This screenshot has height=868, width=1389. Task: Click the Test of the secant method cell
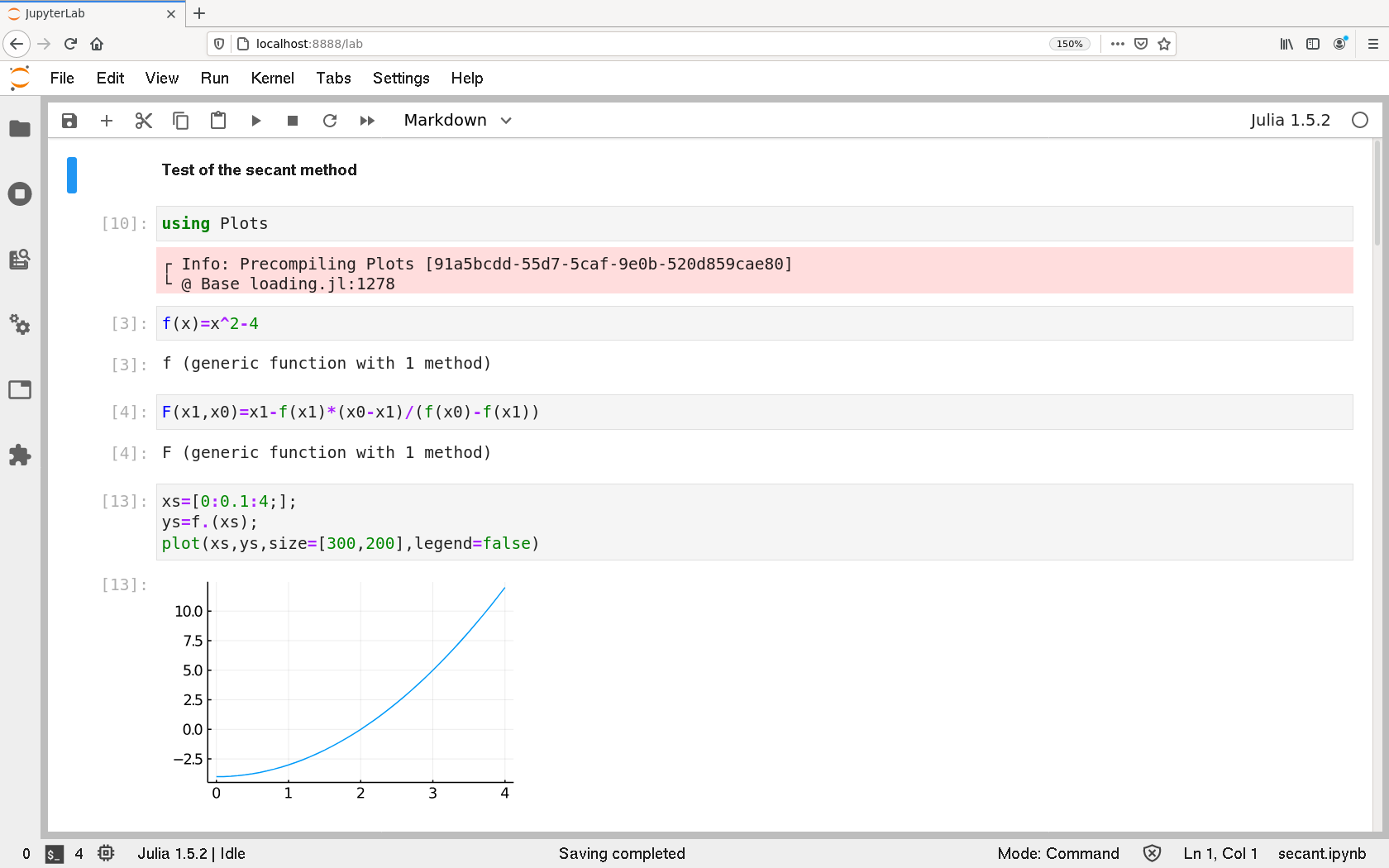pyautogui.click(x=260, y=170)
